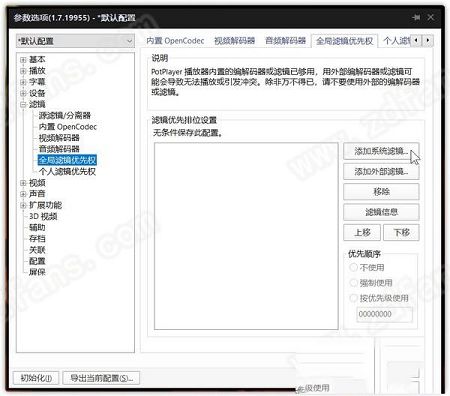
Task: Open the 关联 tree item
Action: click(x=37, y=250)
